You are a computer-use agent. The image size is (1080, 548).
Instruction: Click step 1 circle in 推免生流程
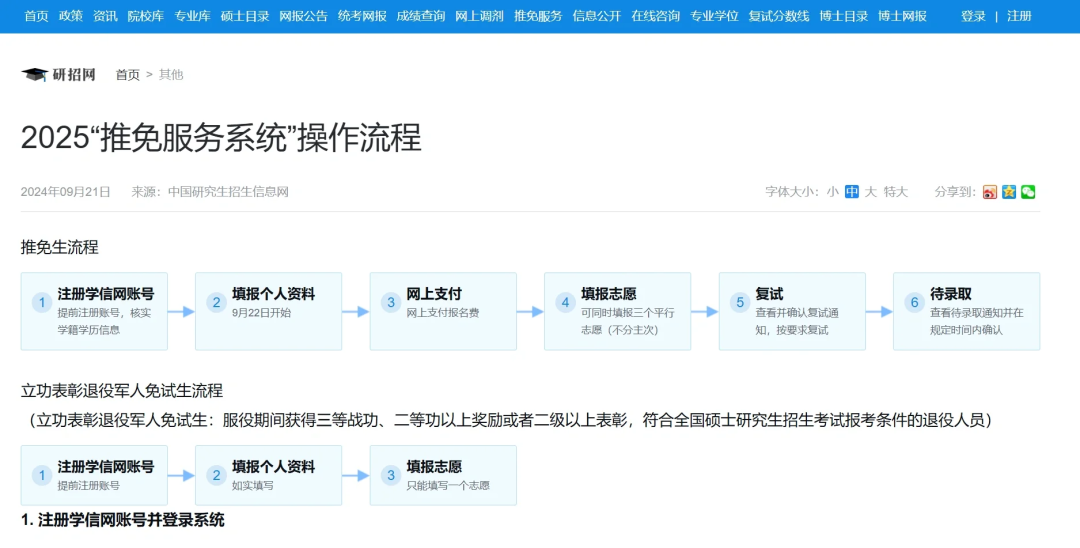click(42, 303)
